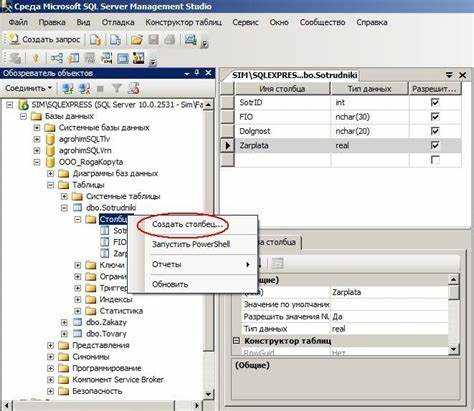Image resolution: width=474 pixels, height=411 pixels.
Task: Open the active documents list arrow
Action: [449, 75]
